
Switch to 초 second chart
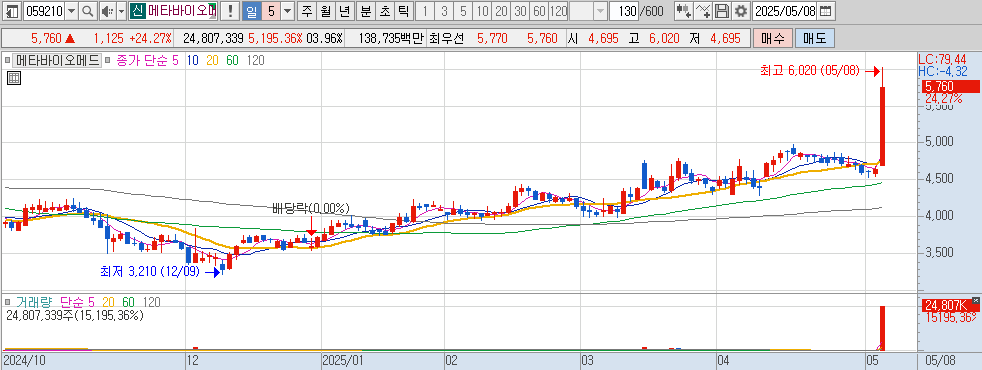click(x=385, y=11)
